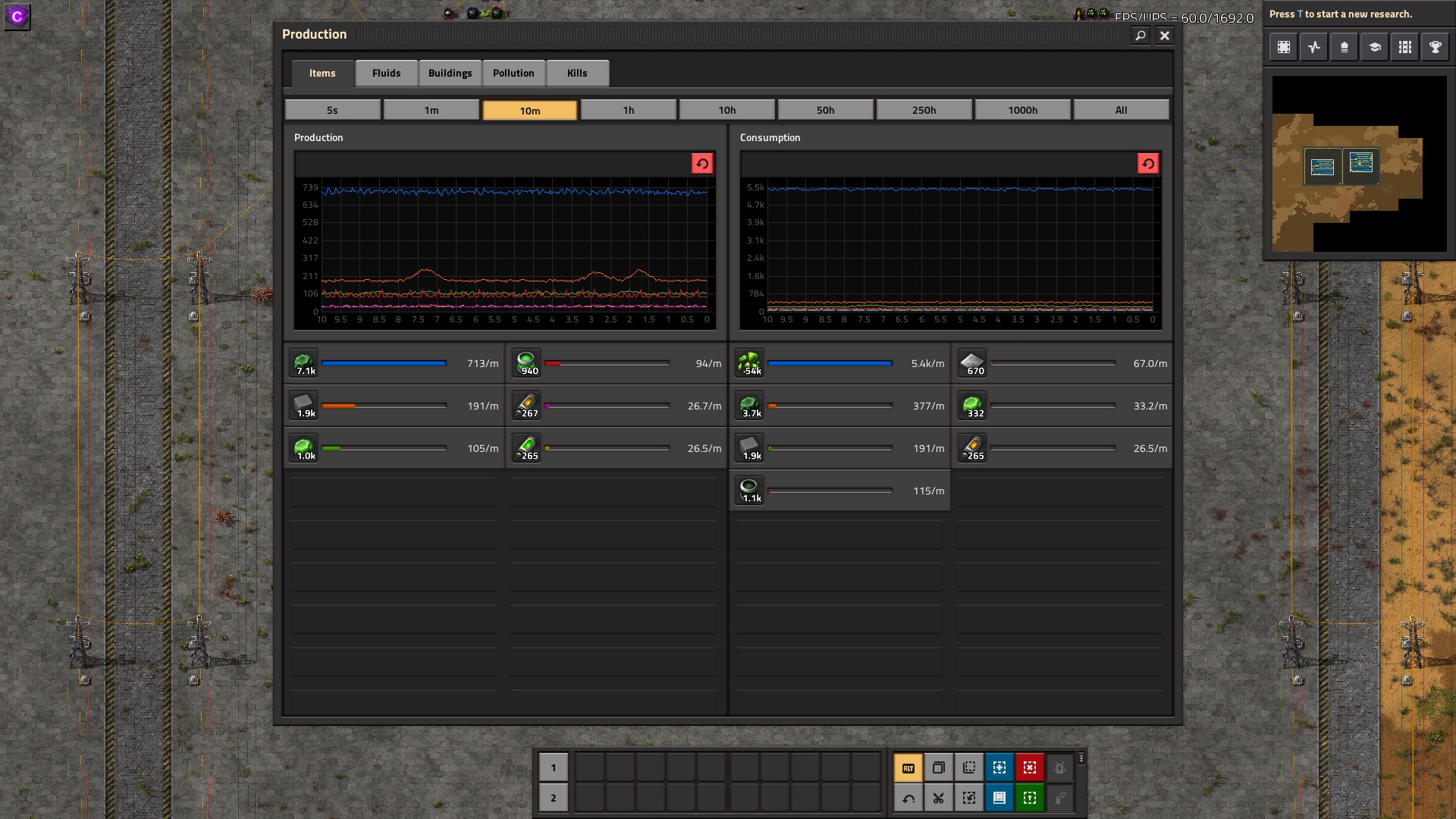1456x819 pixels.
Task: Select the new blueprint blue tool
Action: tap(999, 767)
